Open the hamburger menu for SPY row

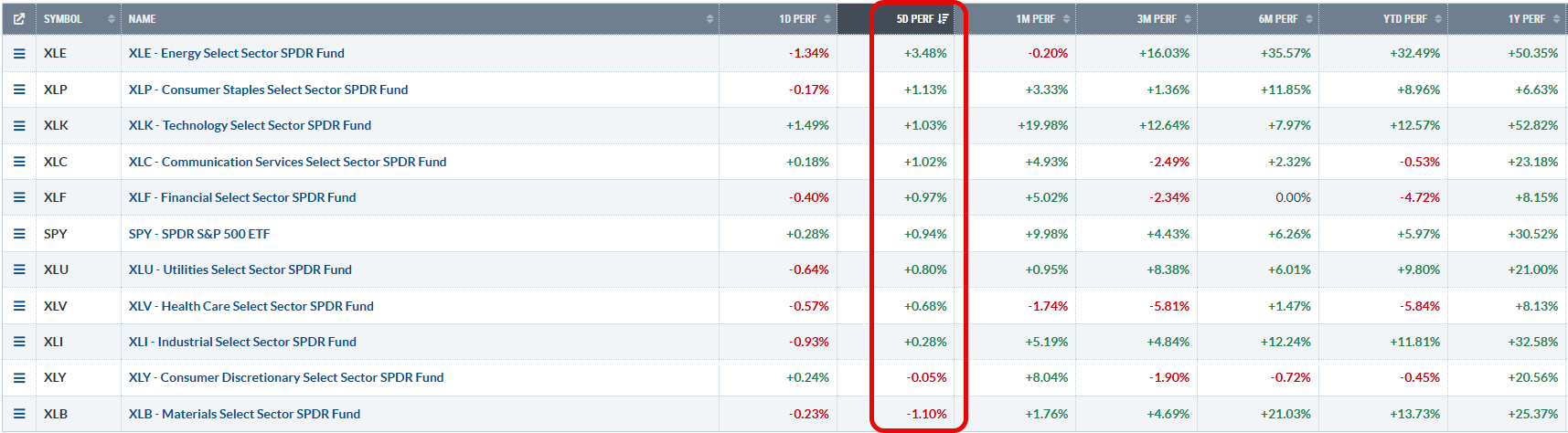[18, 234]
